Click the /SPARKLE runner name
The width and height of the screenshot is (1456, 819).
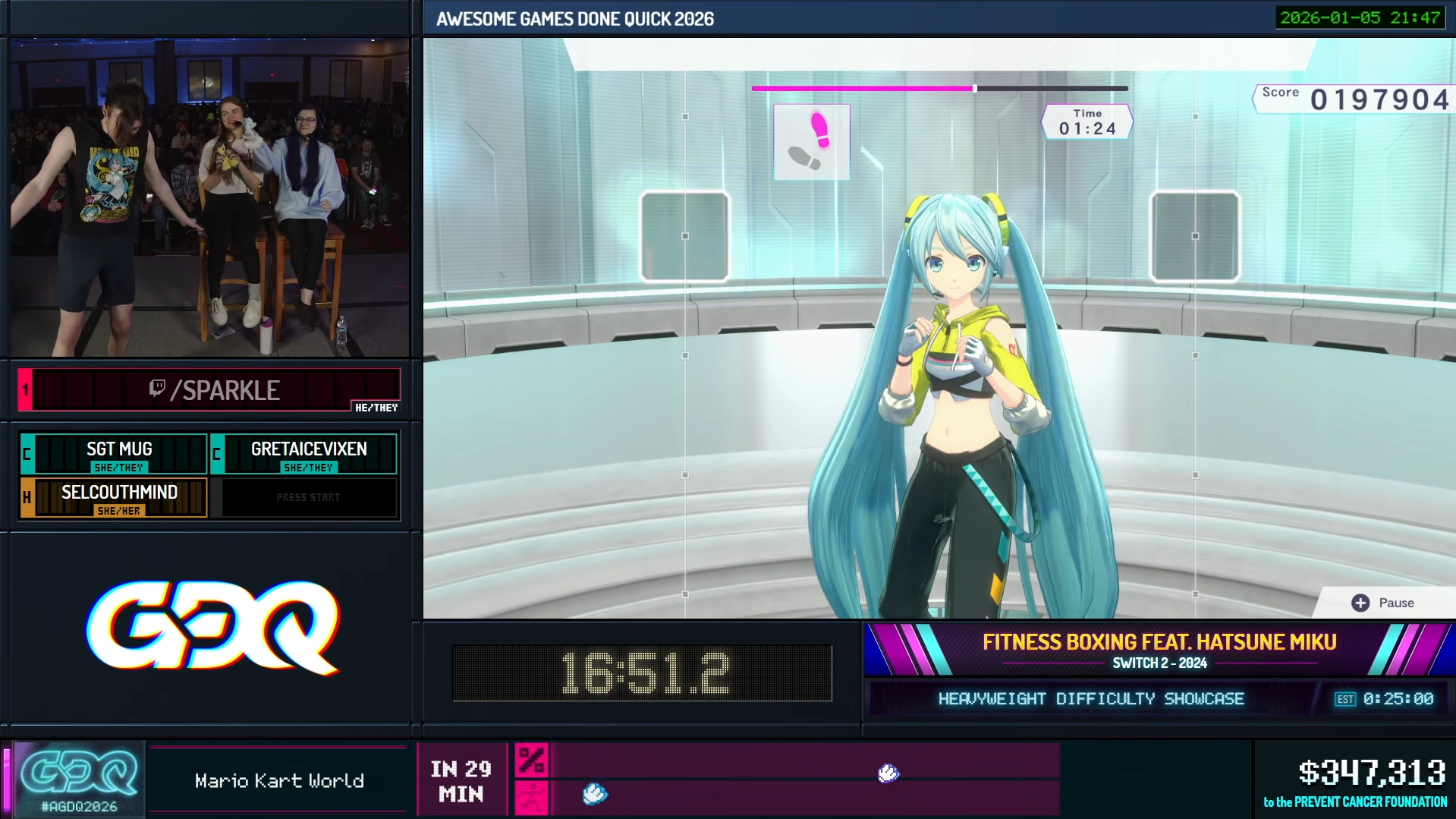coord(225,390)
